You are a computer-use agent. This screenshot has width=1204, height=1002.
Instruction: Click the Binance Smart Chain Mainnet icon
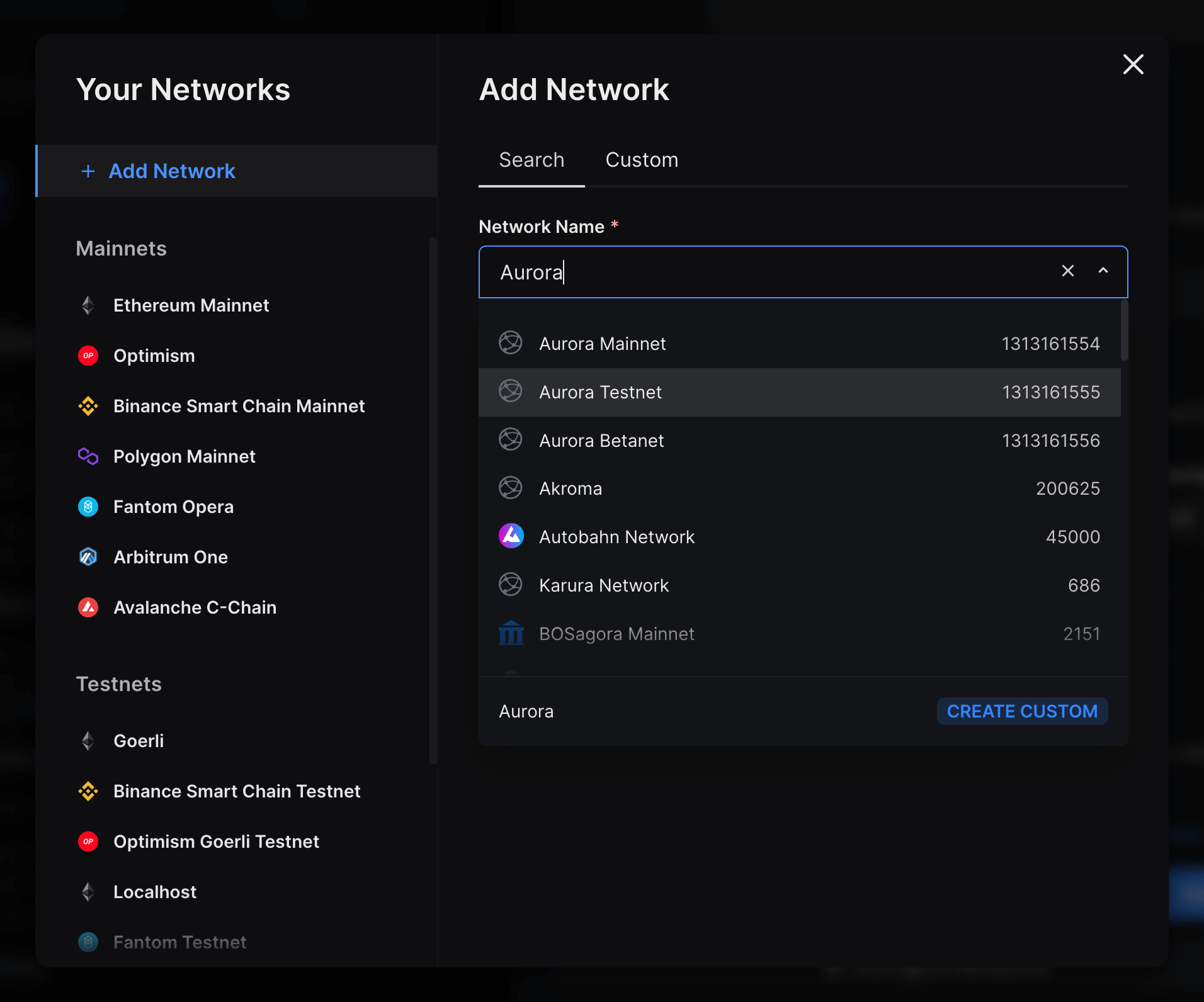[x=88, y=406]
